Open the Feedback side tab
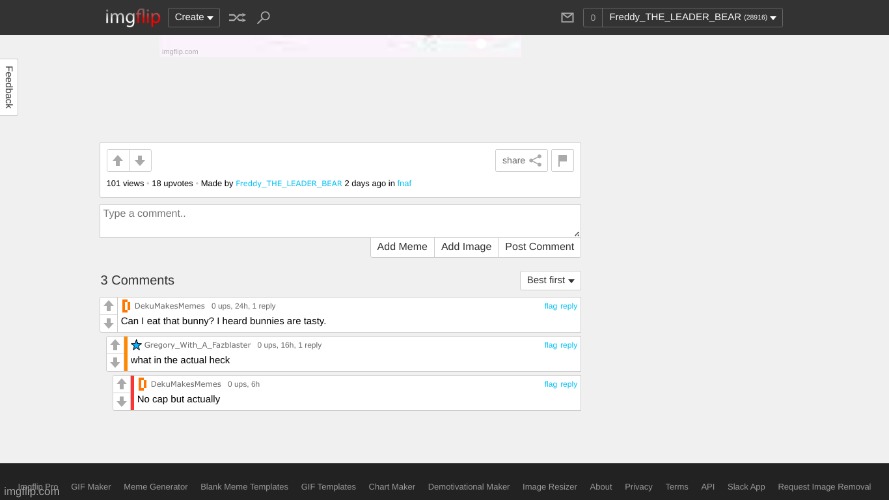This screenshot has height=500, width=889. pyautogui.click(x=9, y=87)
